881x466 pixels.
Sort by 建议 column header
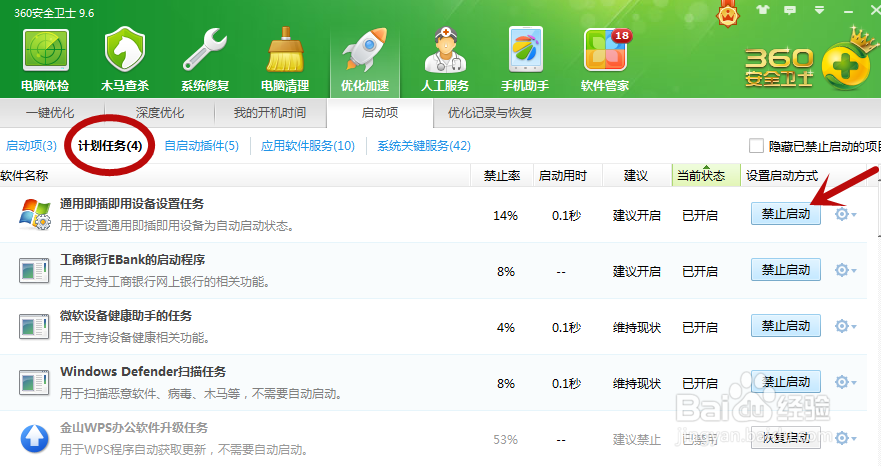[637, 176]
